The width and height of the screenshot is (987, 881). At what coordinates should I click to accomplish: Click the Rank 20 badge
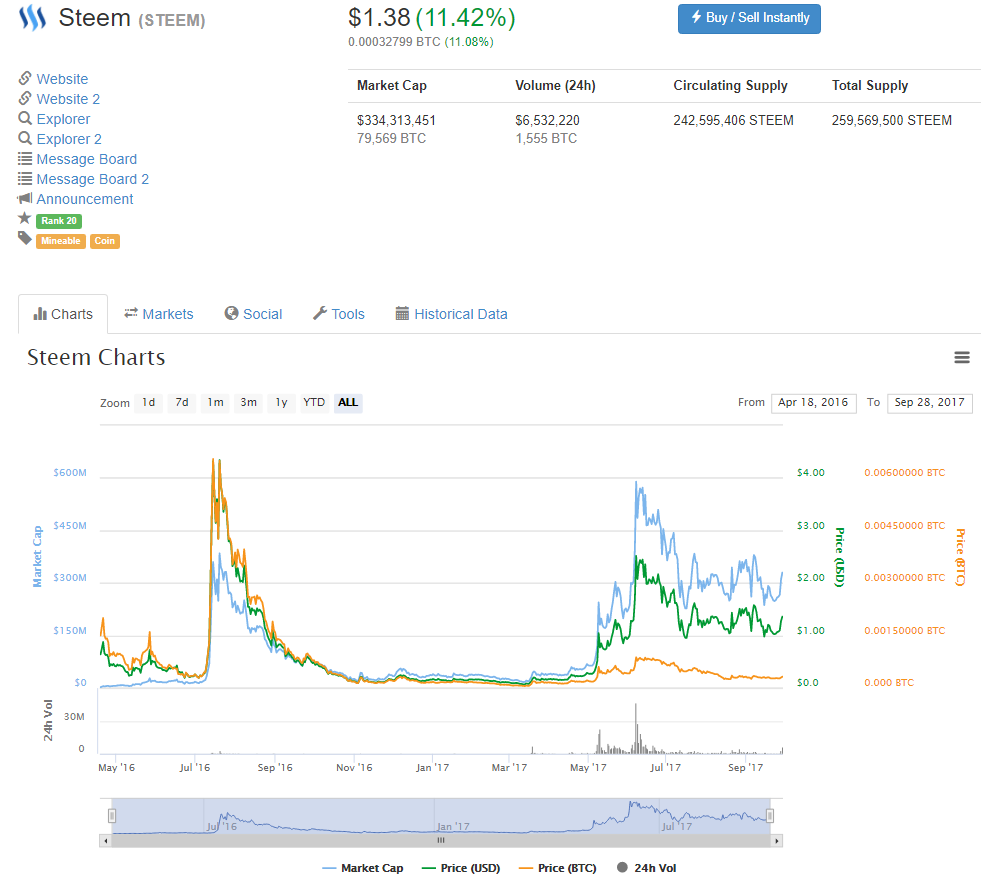(x=59, y=221)
